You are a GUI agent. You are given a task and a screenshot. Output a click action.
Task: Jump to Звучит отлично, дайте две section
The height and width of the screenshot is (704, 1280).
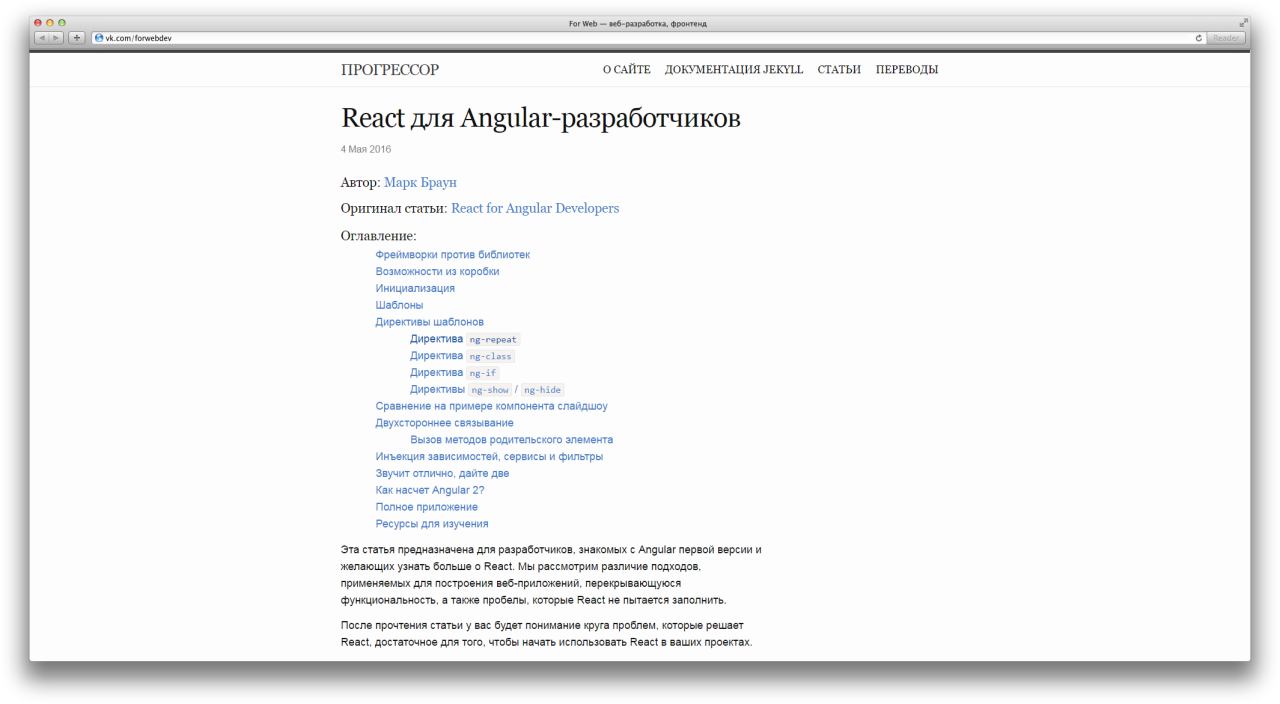[442, 473]
